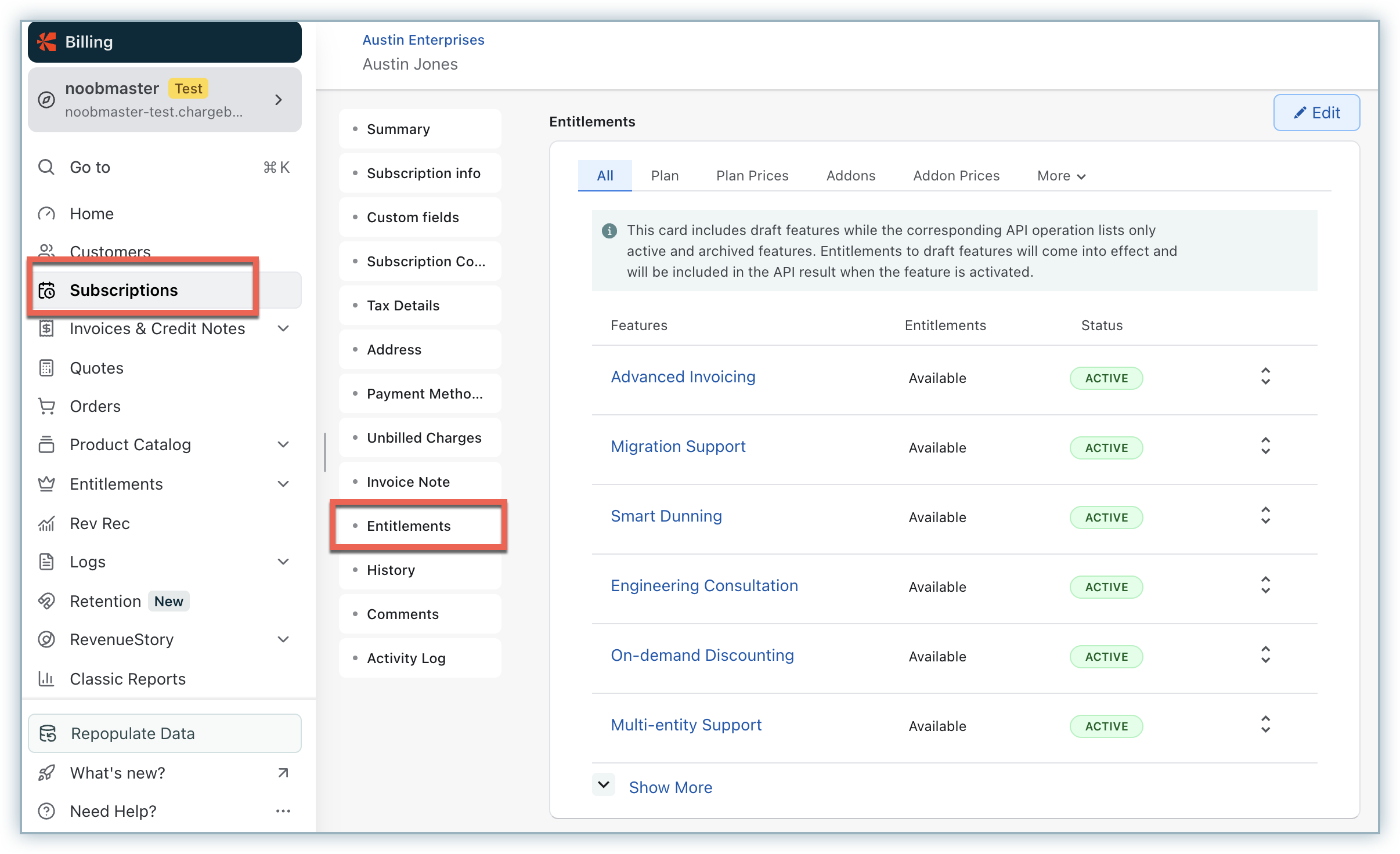Click the Repopulate Data database icon
The image size is (1400, 854).
click(48, 733)
